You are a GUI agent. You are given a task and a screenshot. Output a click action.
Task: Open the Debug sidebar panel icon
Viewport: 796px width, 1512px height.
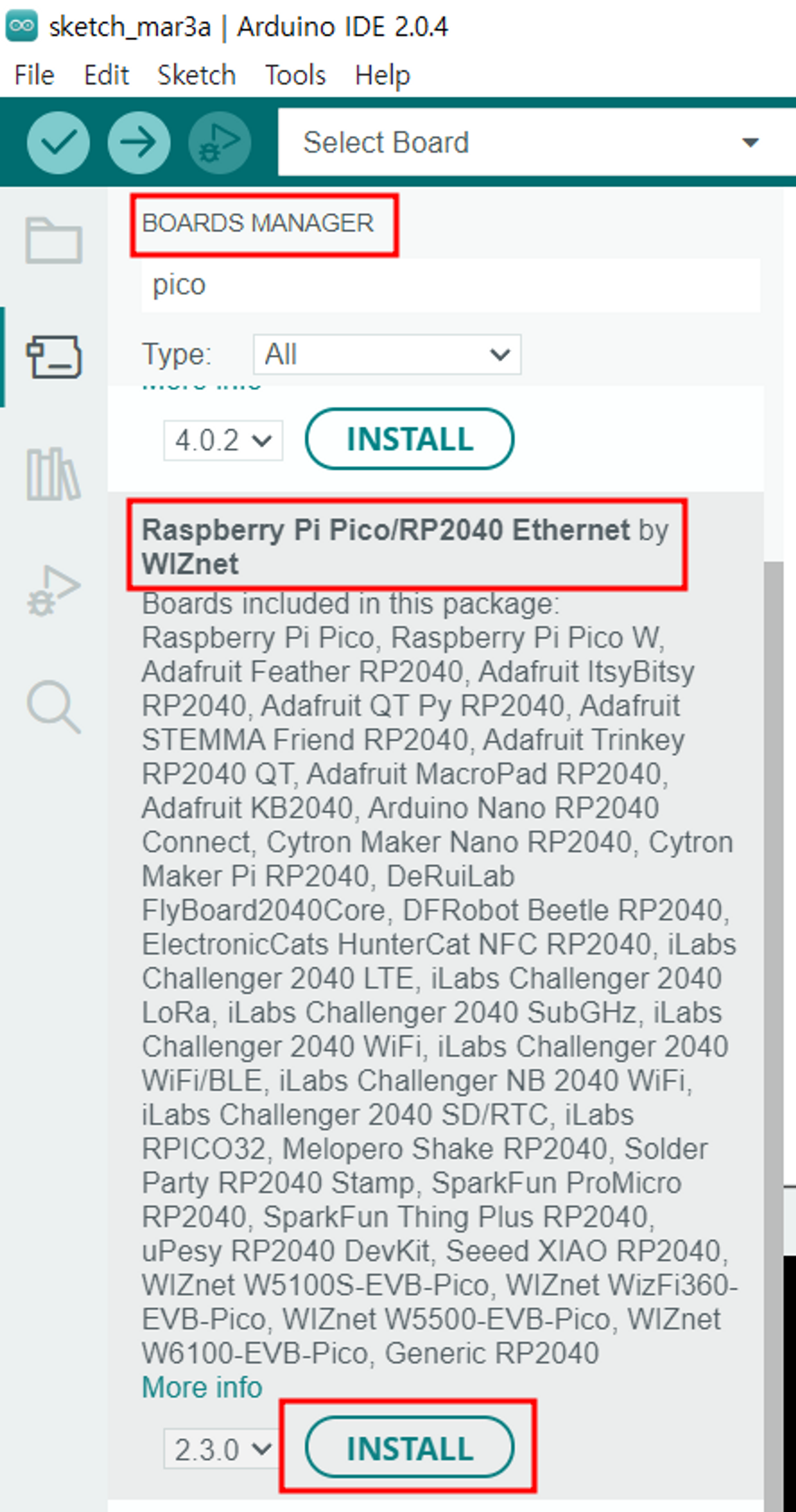53,591
